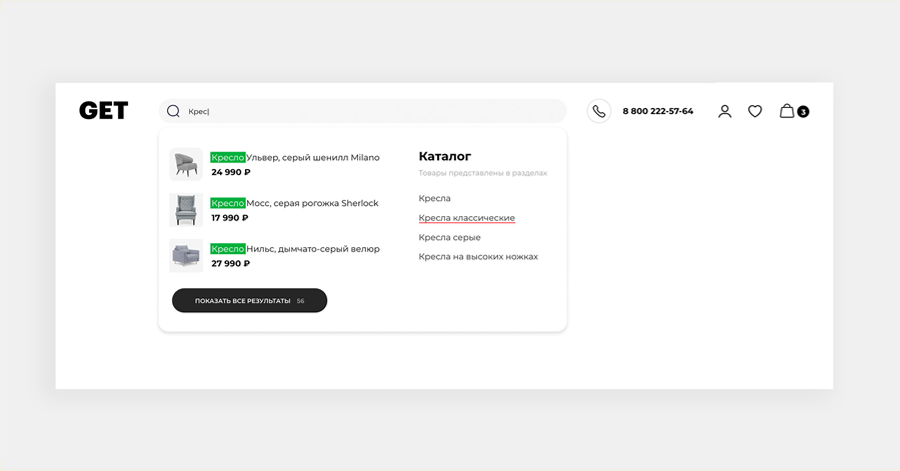Click the phone call icon
Viewport: 900px width, 471px height.
598,111
